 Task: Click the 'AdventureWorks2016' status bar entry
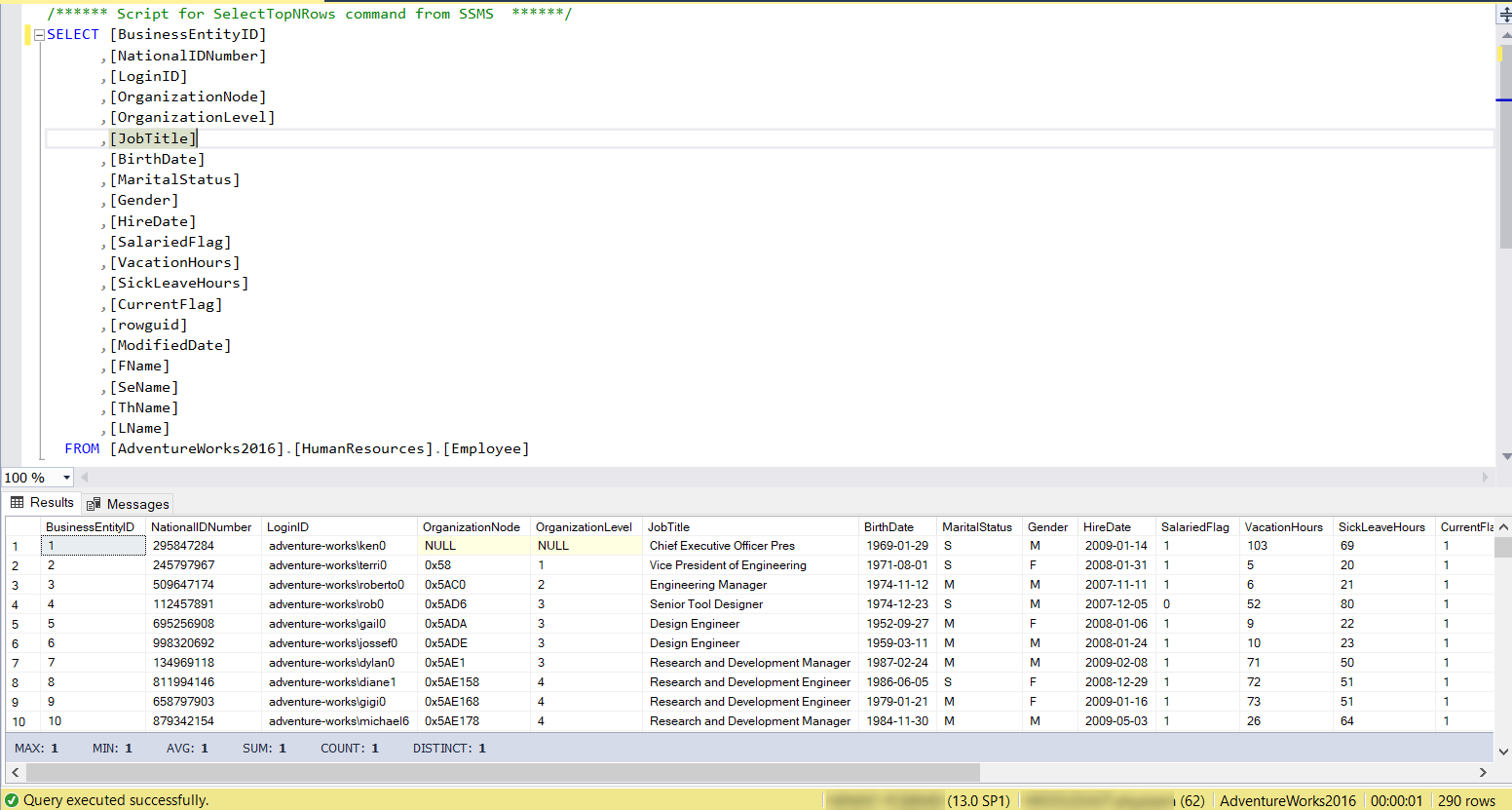pos(1288,801)
